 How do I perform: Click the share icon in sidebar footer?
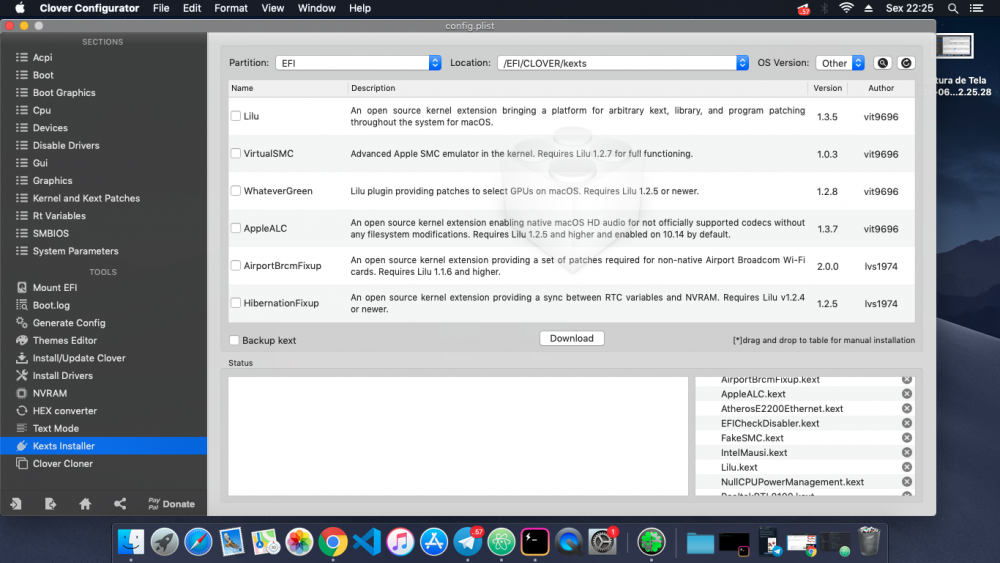point(119,504)
